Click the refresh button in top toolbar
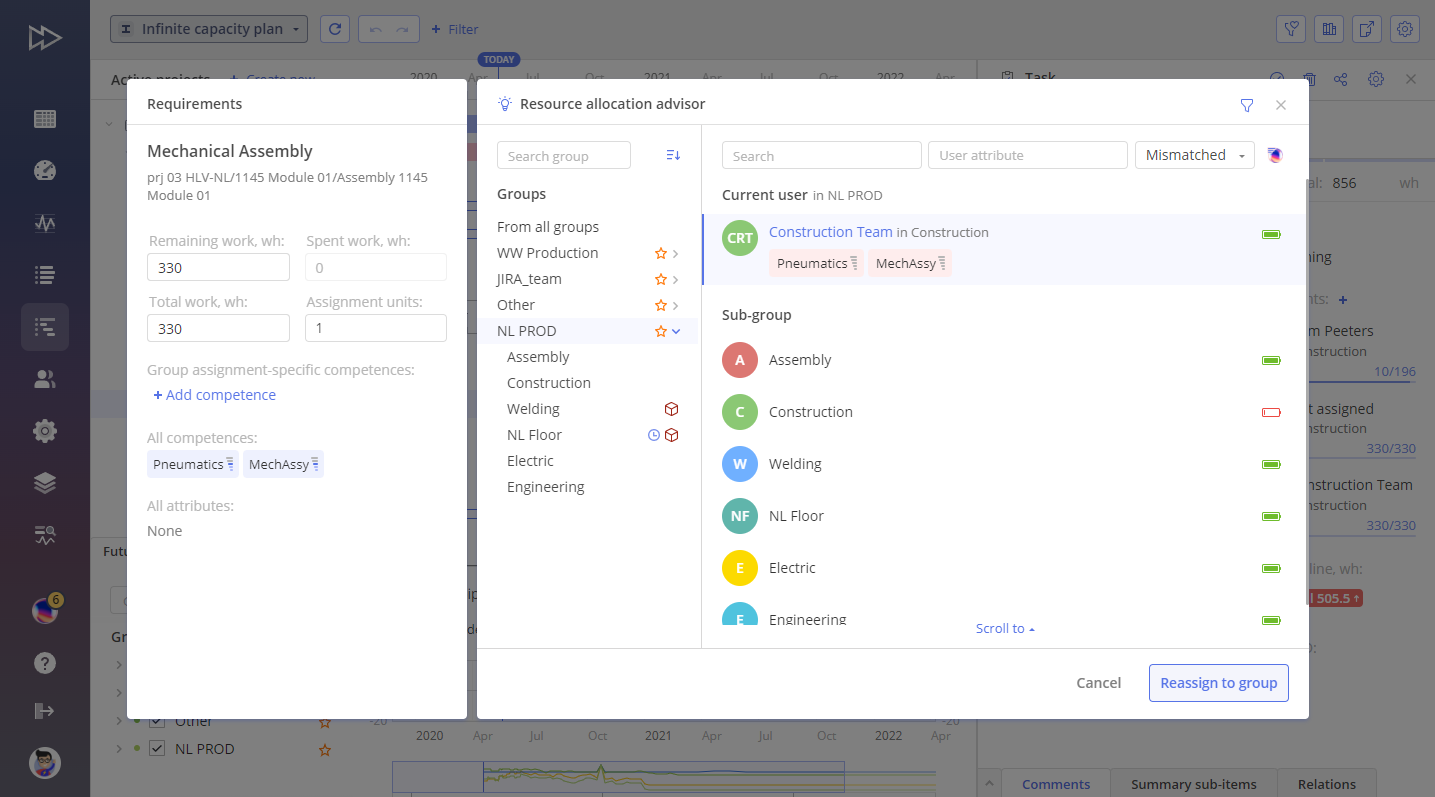The width and height of the screenshot is (1435, 797). [x=335, y=29]
